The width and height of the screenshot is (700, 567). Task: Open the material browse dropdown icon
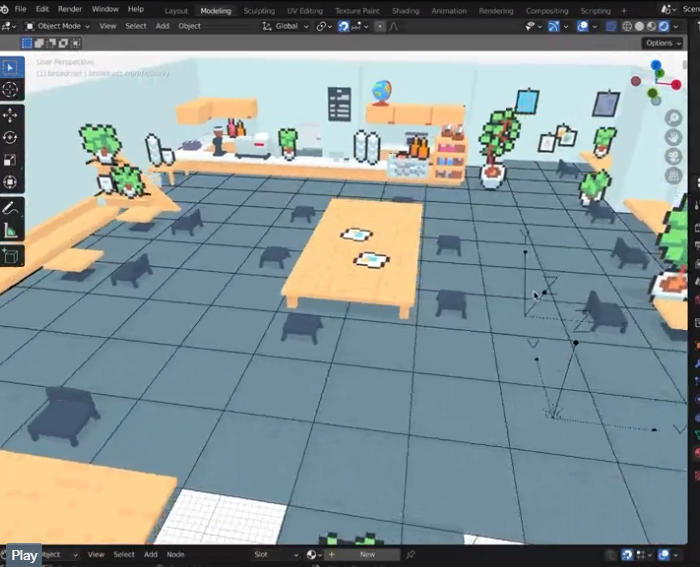click(314, 554)
